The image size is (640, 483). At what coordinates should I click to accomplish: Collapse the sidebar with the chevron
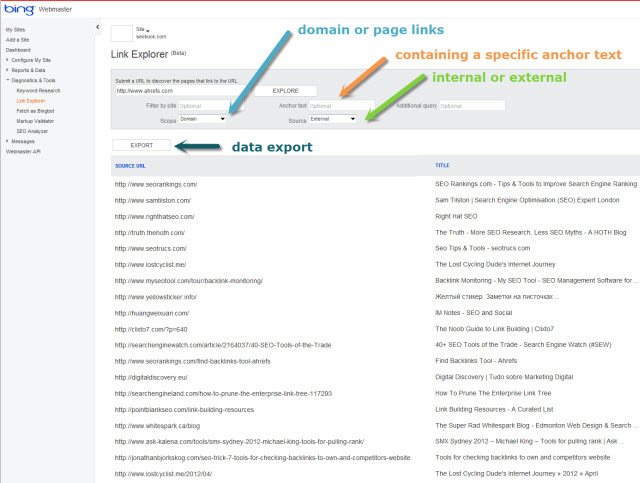tap(98, 27)
